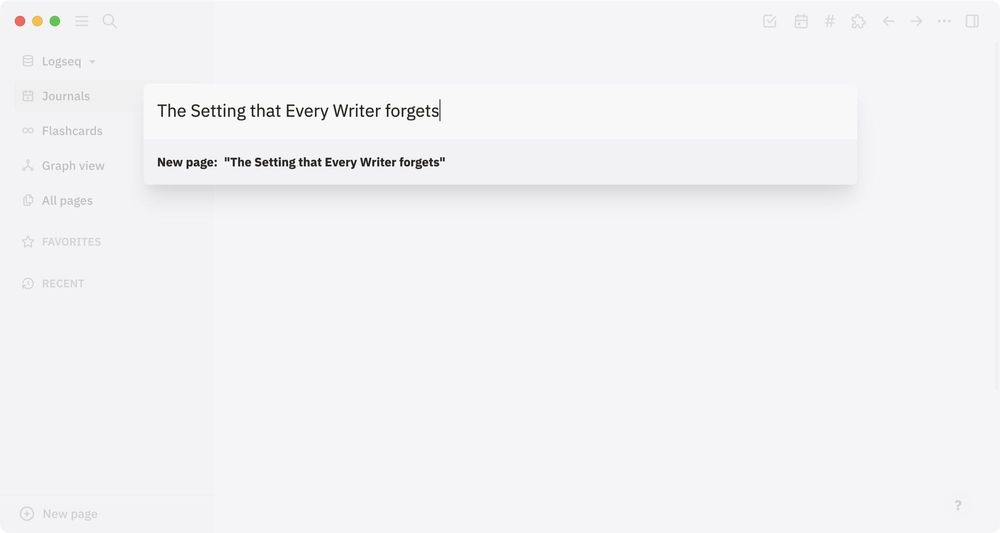Open the calendar journal icon
The image size is (1000, 533).
[801, 21]
